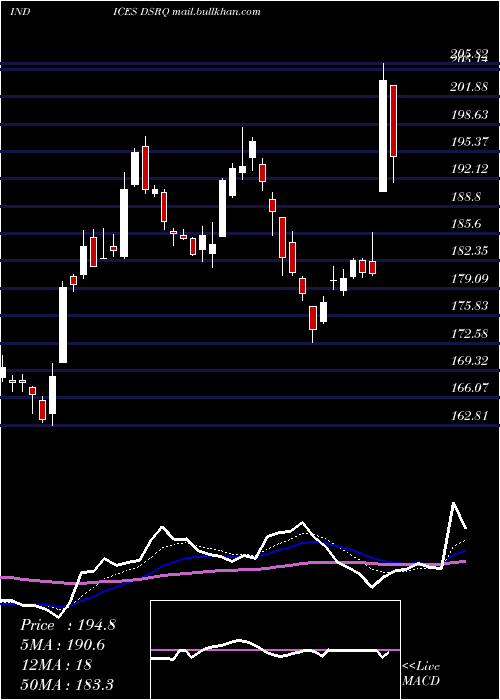Screen dimensions: 500x700
Task: Click the 169.32 price axis label
Action: 469,361
